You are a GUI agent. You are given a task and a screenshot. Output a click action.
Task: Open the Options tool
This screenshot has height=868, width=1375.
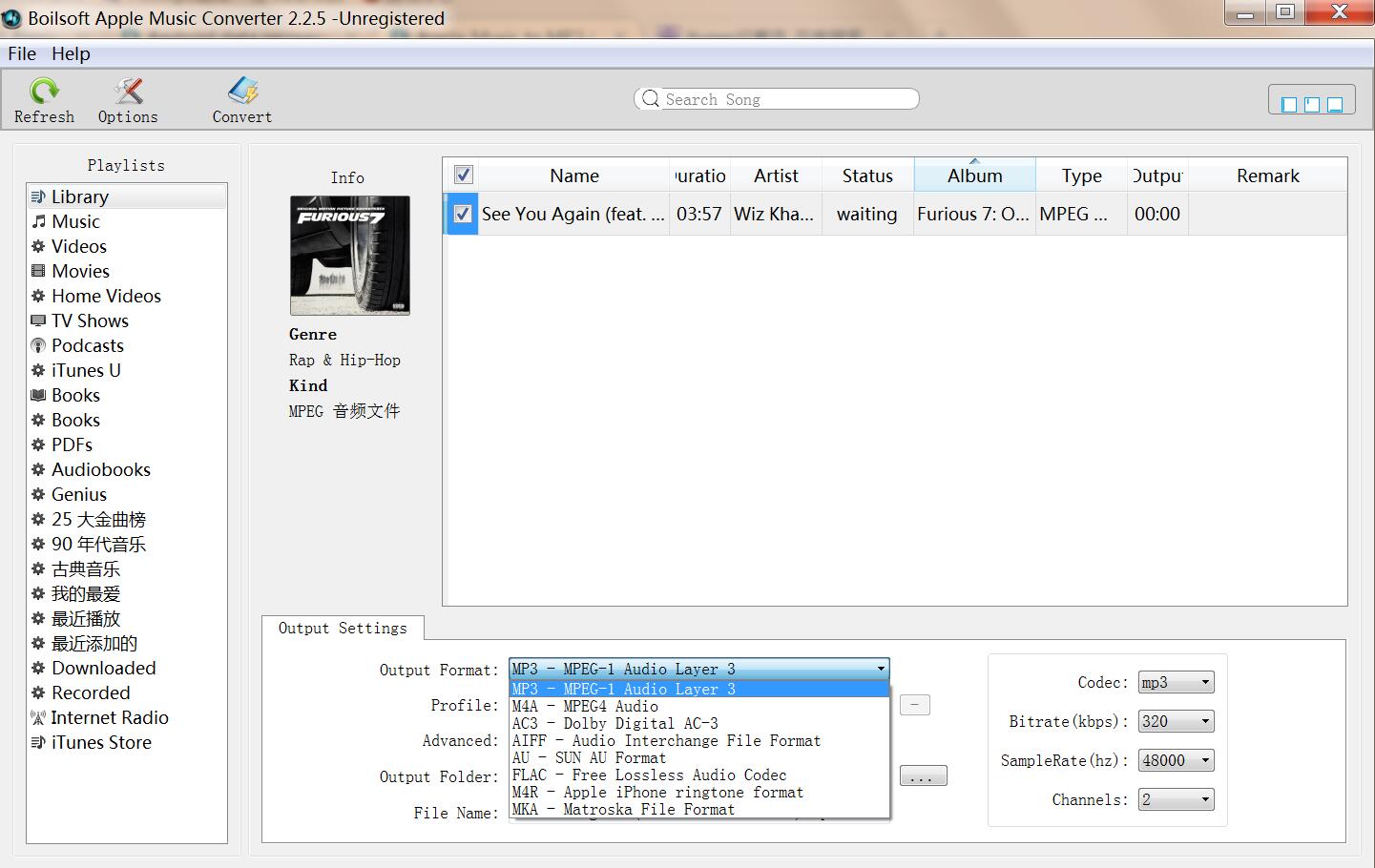(x=127, y=99)
